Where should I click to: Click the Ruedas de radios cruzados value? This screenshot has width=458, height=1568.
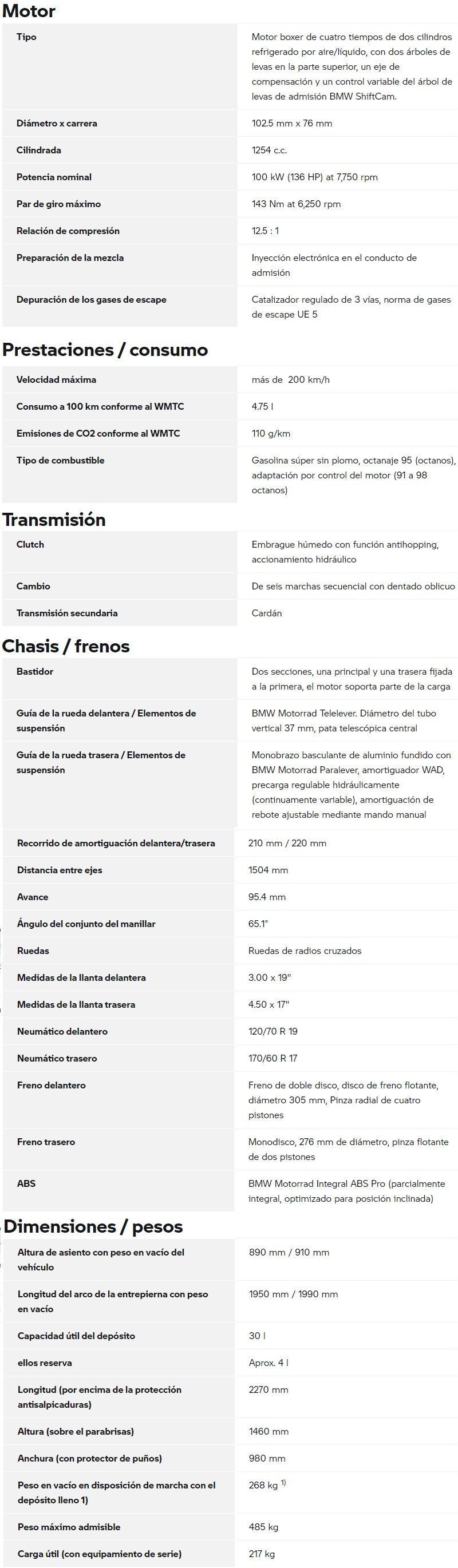tap(305, 951)
